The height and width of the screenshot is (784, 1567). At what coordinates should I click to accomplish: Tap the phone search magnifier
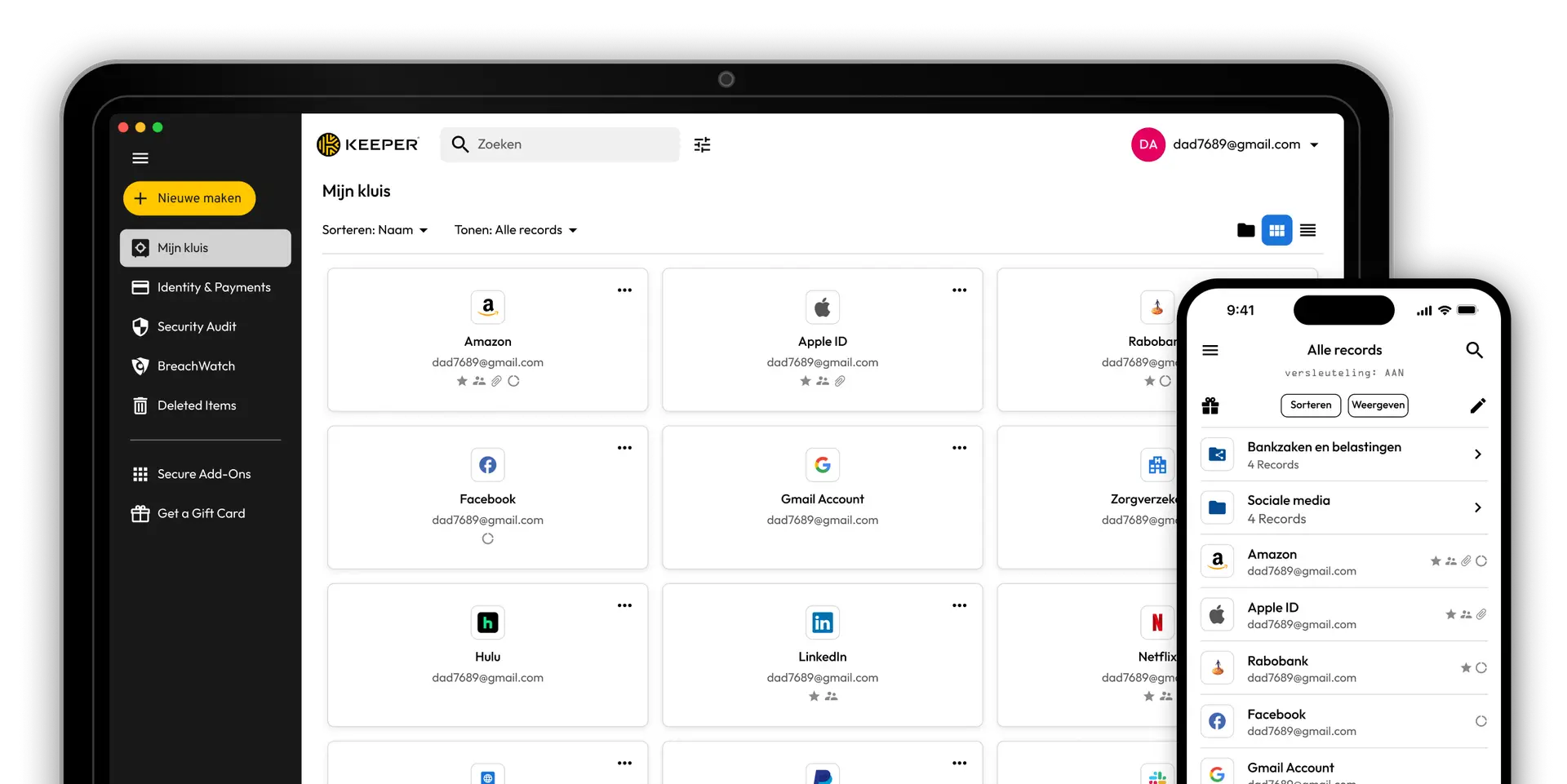(1474, 350)
